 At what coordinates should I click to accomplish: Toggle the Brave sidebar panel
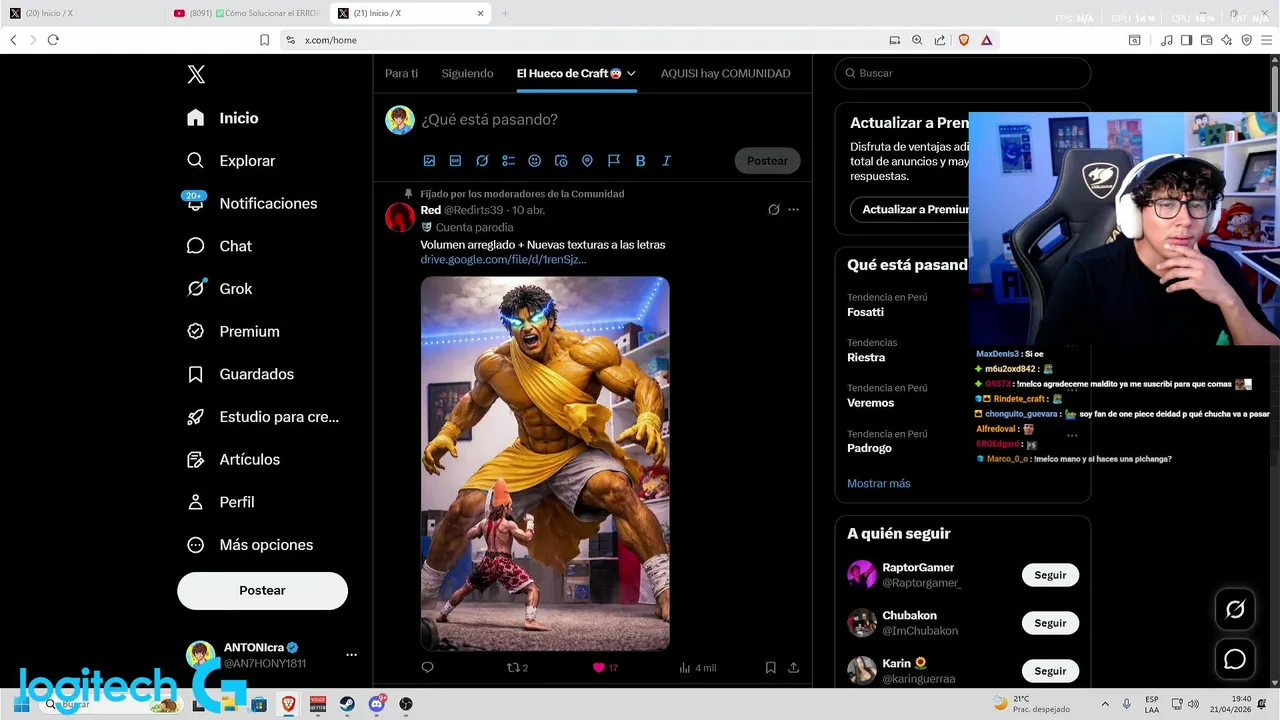1186,40
